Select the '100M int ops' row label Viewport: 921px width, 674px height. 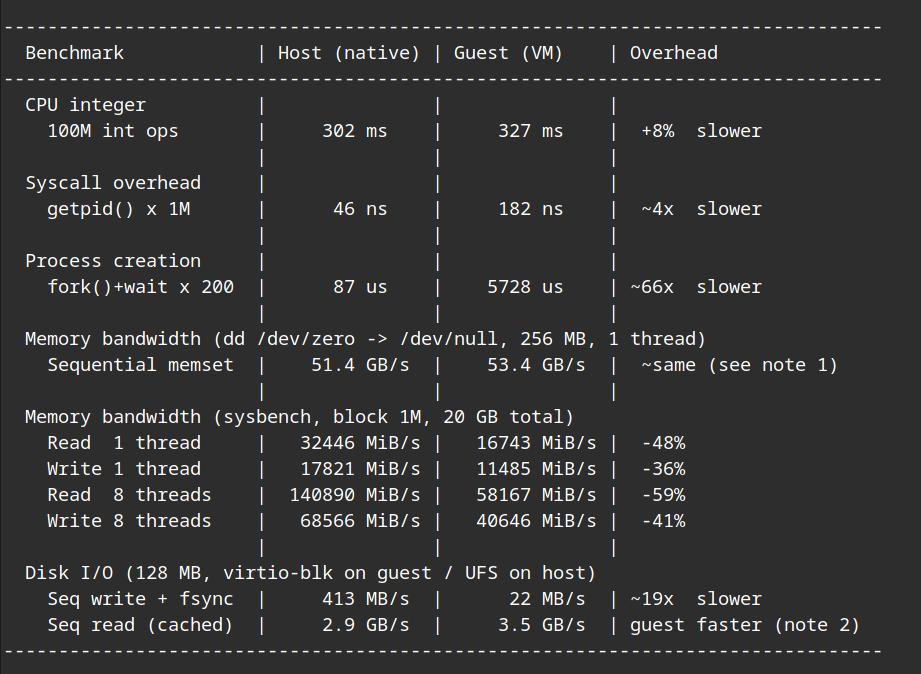tap(113, 131)
